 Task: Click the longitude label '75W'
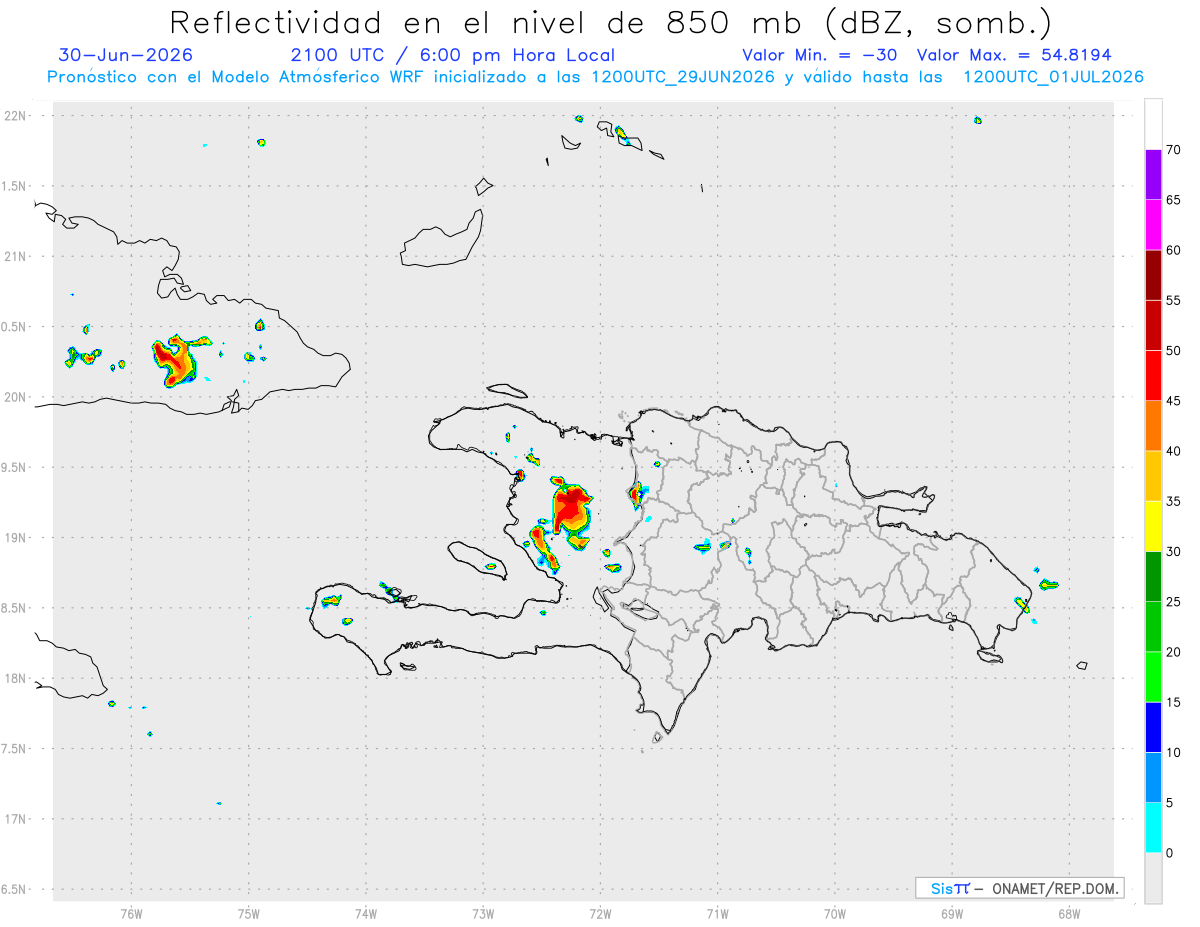click(249, 913)
